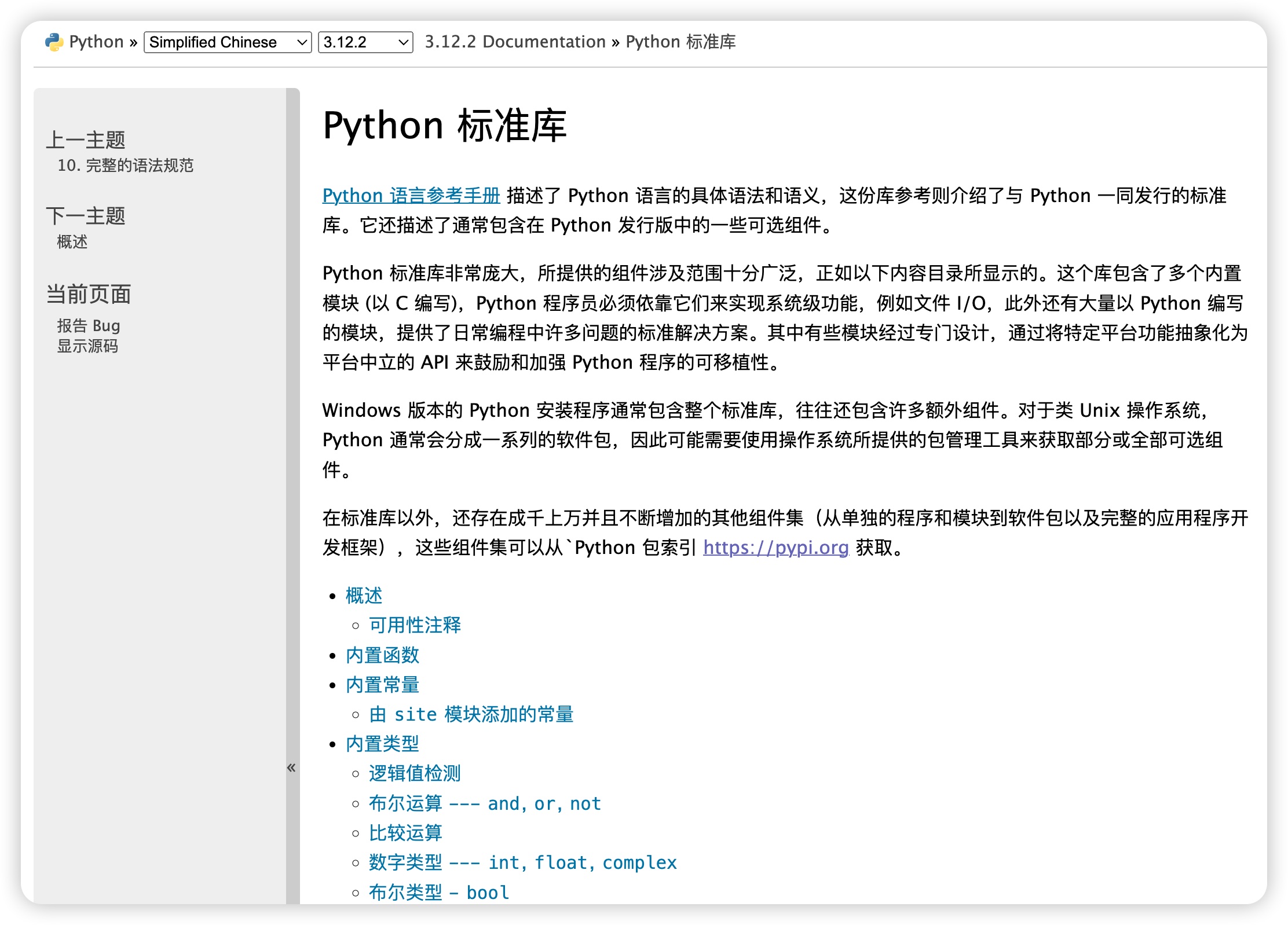Open the 3.12.2 version dropdown
This screenshot has height=925, width=1288.
[365, 42]
